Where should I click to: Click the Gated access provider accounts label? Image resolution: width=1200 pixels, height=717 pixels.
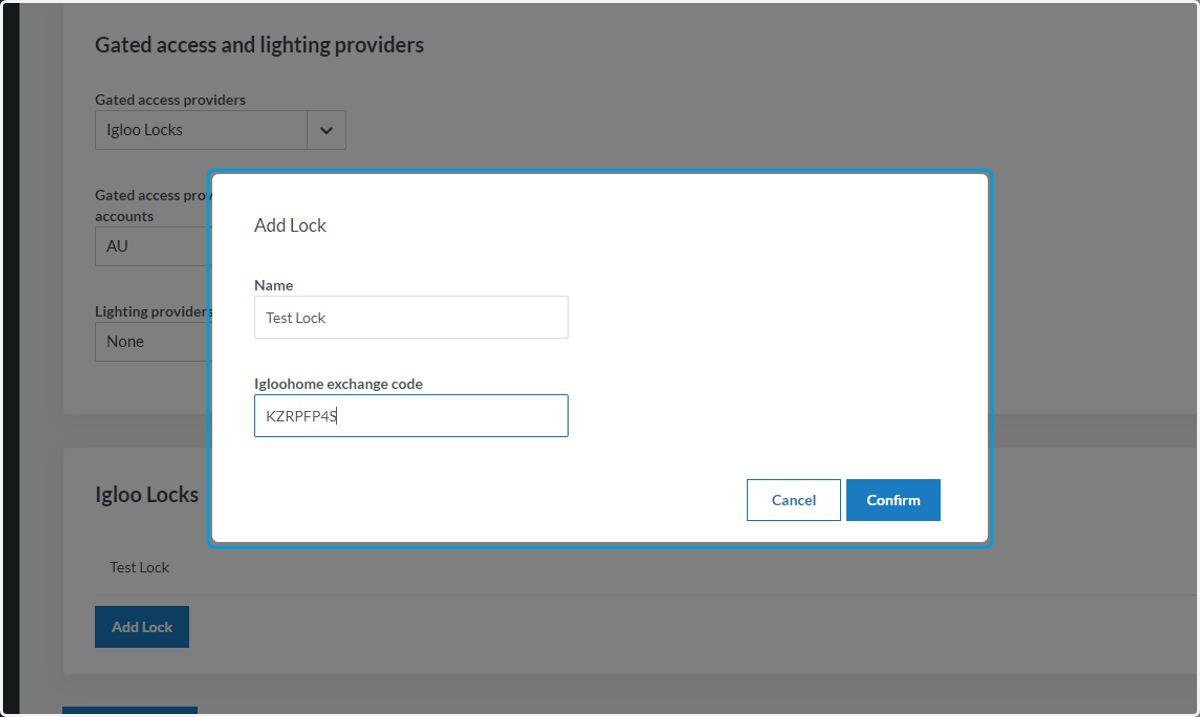(x=152, y=206)
